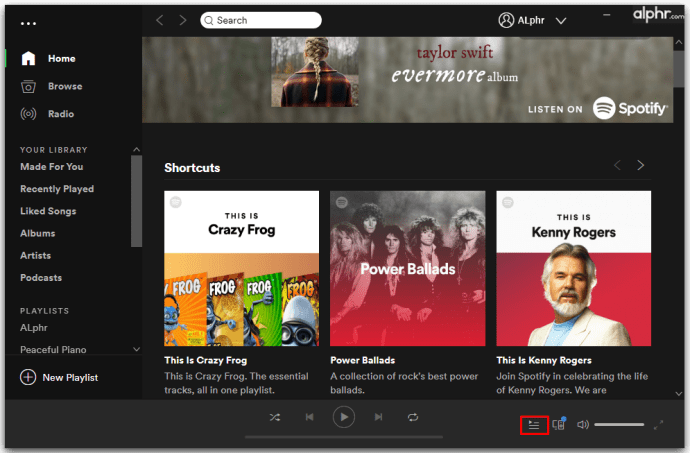This screenshot has height=453, width=690.
Task: Adjust the volume slider
Action: pos(619,424)
